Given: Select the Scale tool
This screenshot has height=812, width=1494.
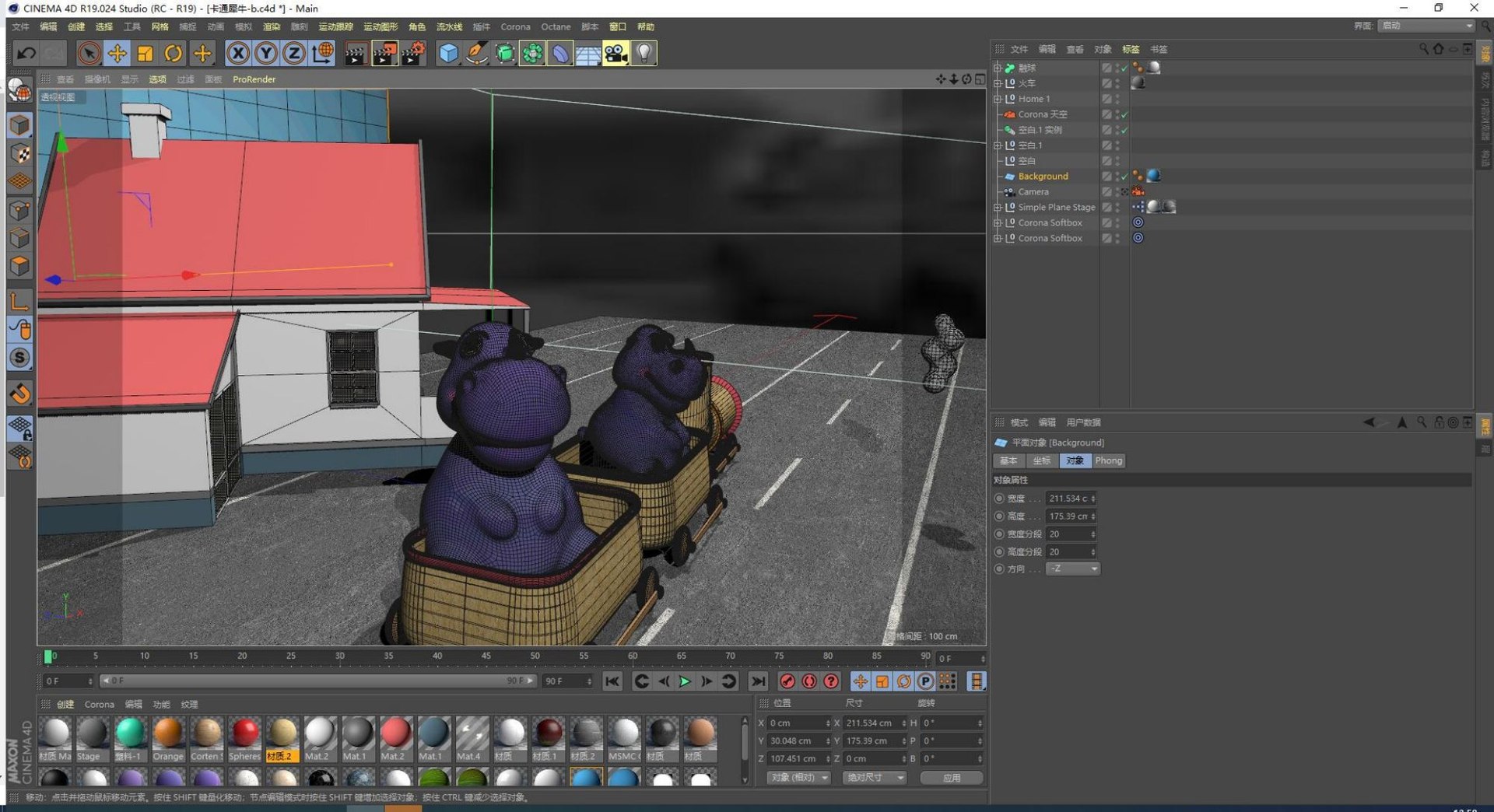Looking at the screenshot, I should tap(145, 53).
